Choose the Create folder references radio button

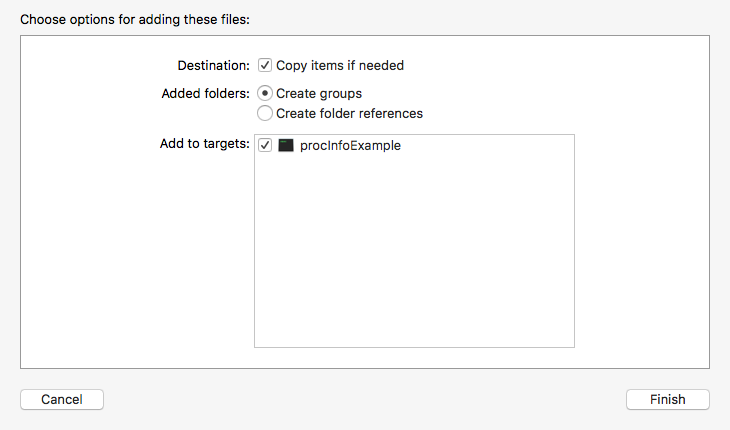tap(265, 113)
